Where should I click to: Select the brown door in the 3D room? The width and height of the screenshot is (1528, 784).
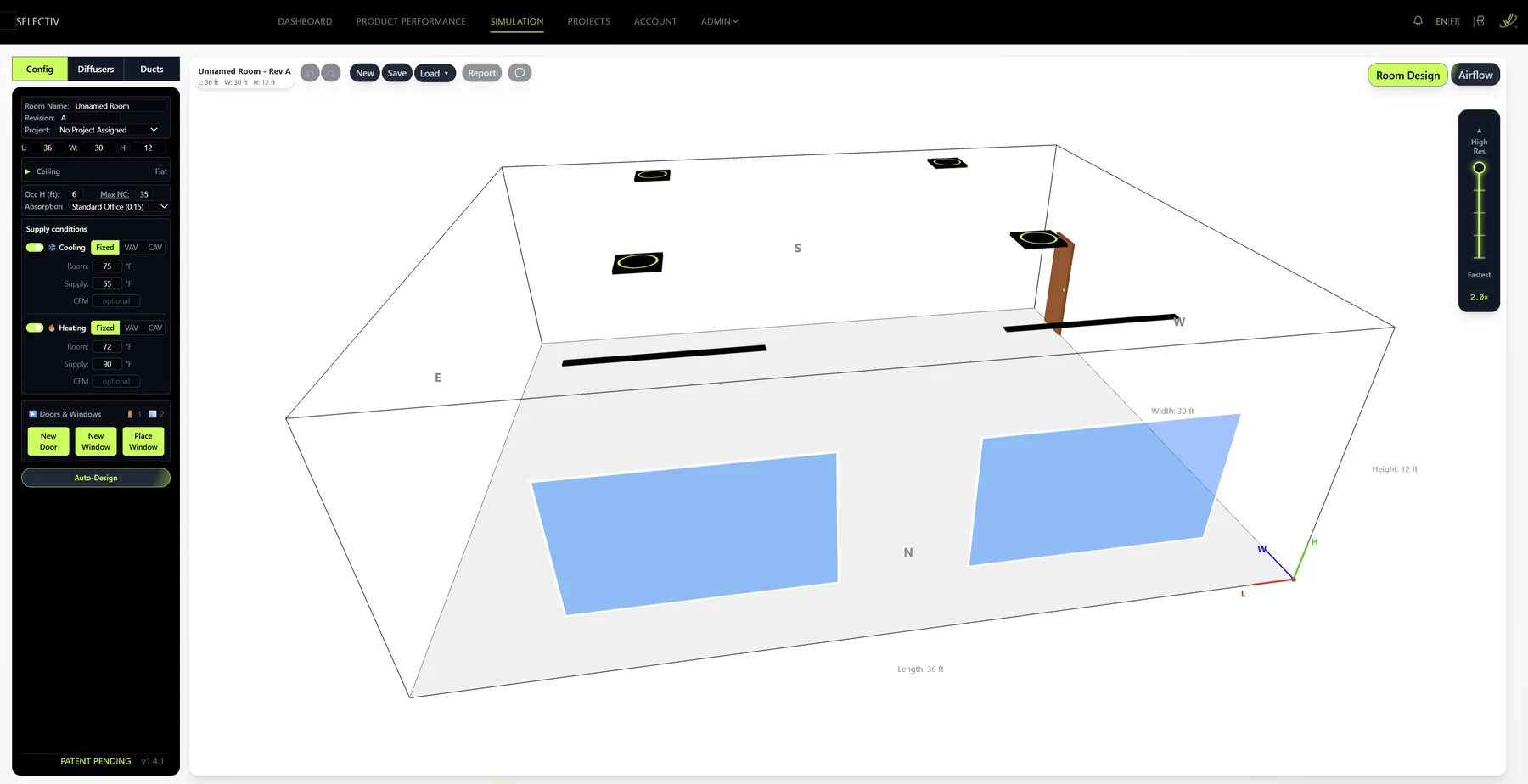pyautogui.click(x=1059, y=284)
